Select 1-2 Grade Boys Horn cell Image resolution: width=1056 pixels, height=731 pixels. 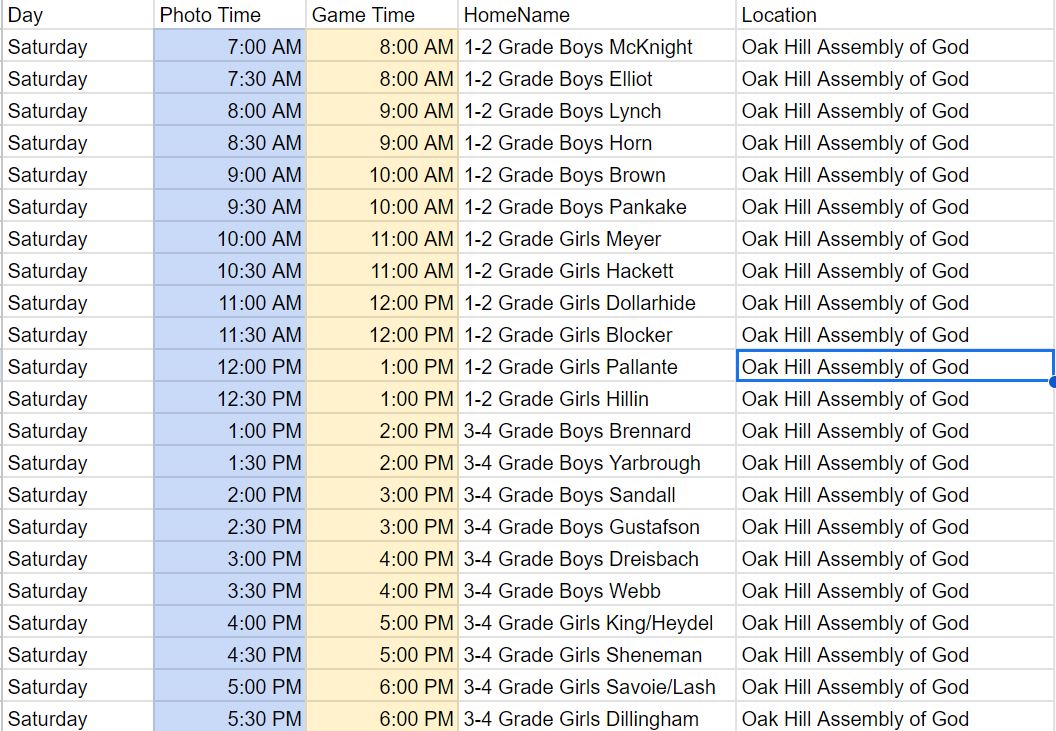click(x=597, y=143)
